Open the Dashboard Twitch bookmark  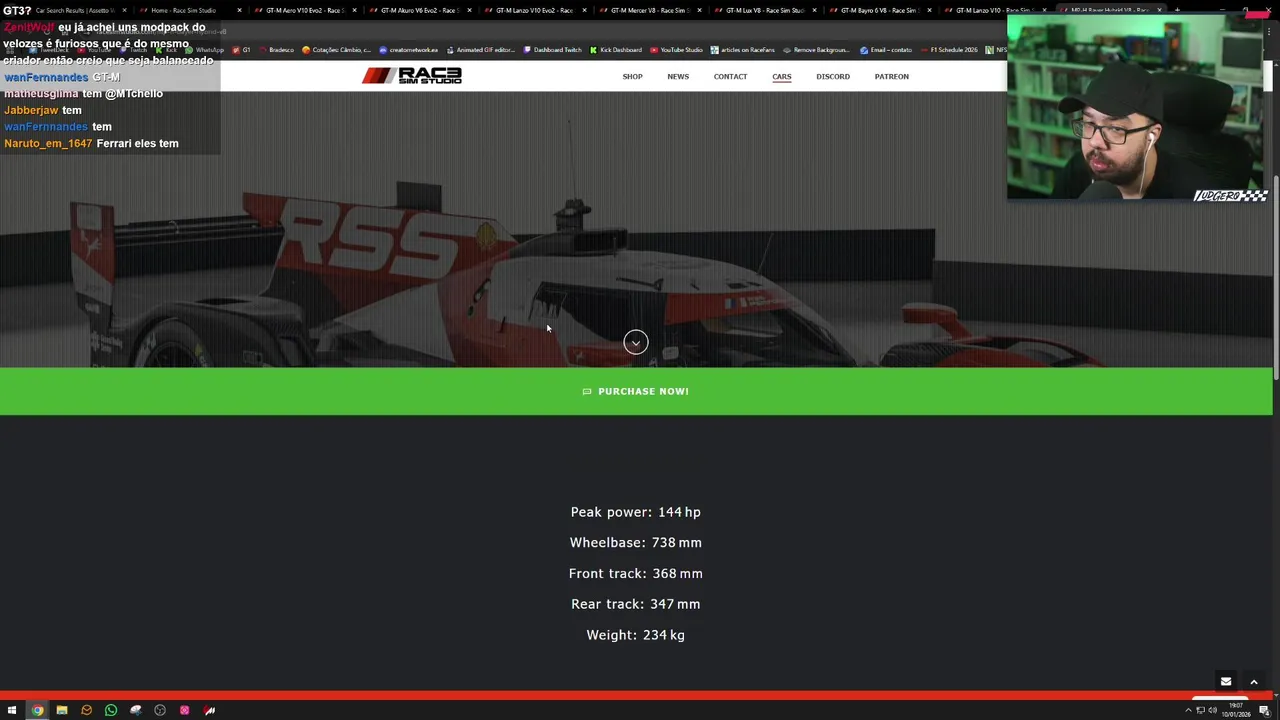tap(553, 50)
